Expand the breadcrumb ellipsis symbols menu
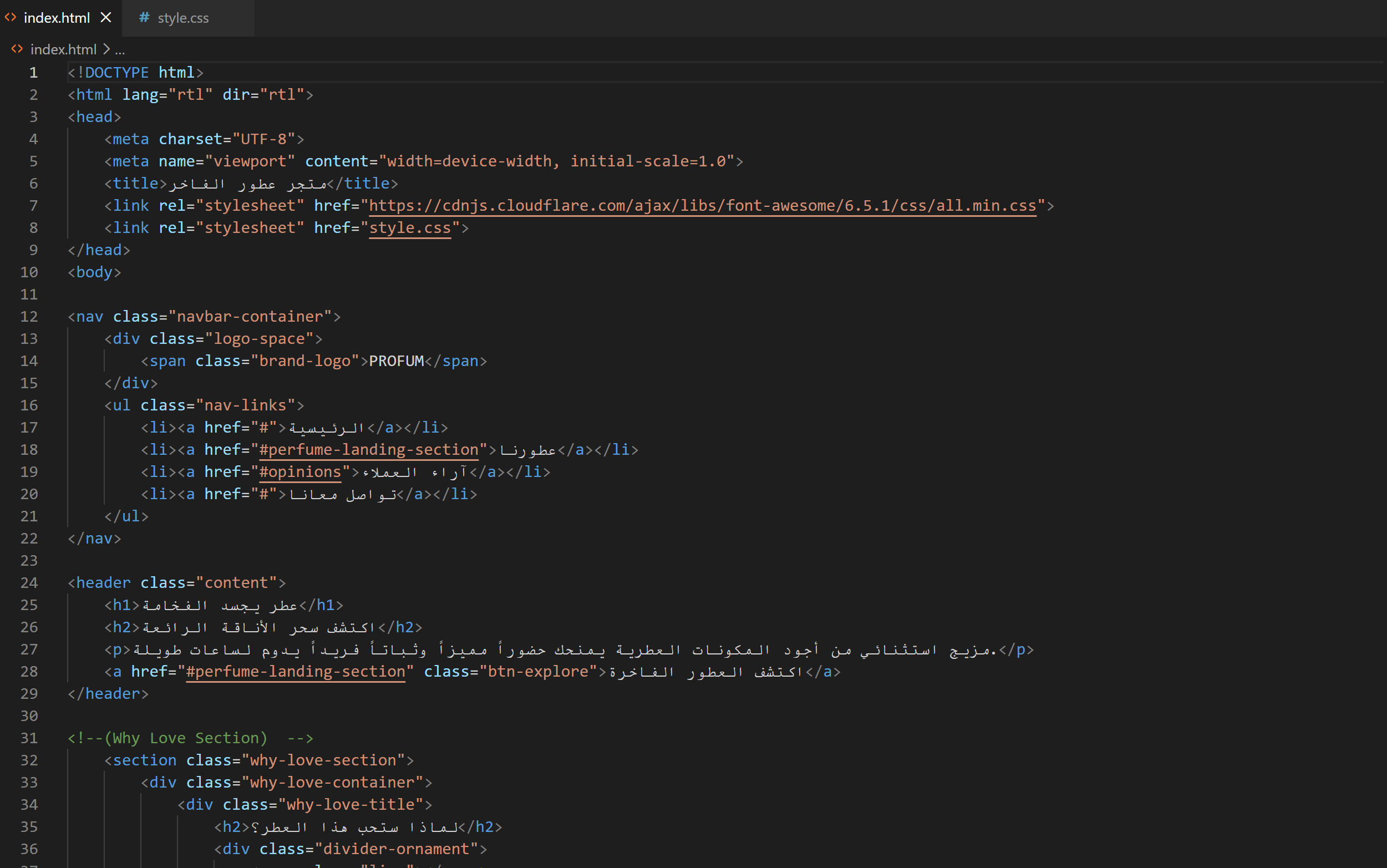 [119, 50]
